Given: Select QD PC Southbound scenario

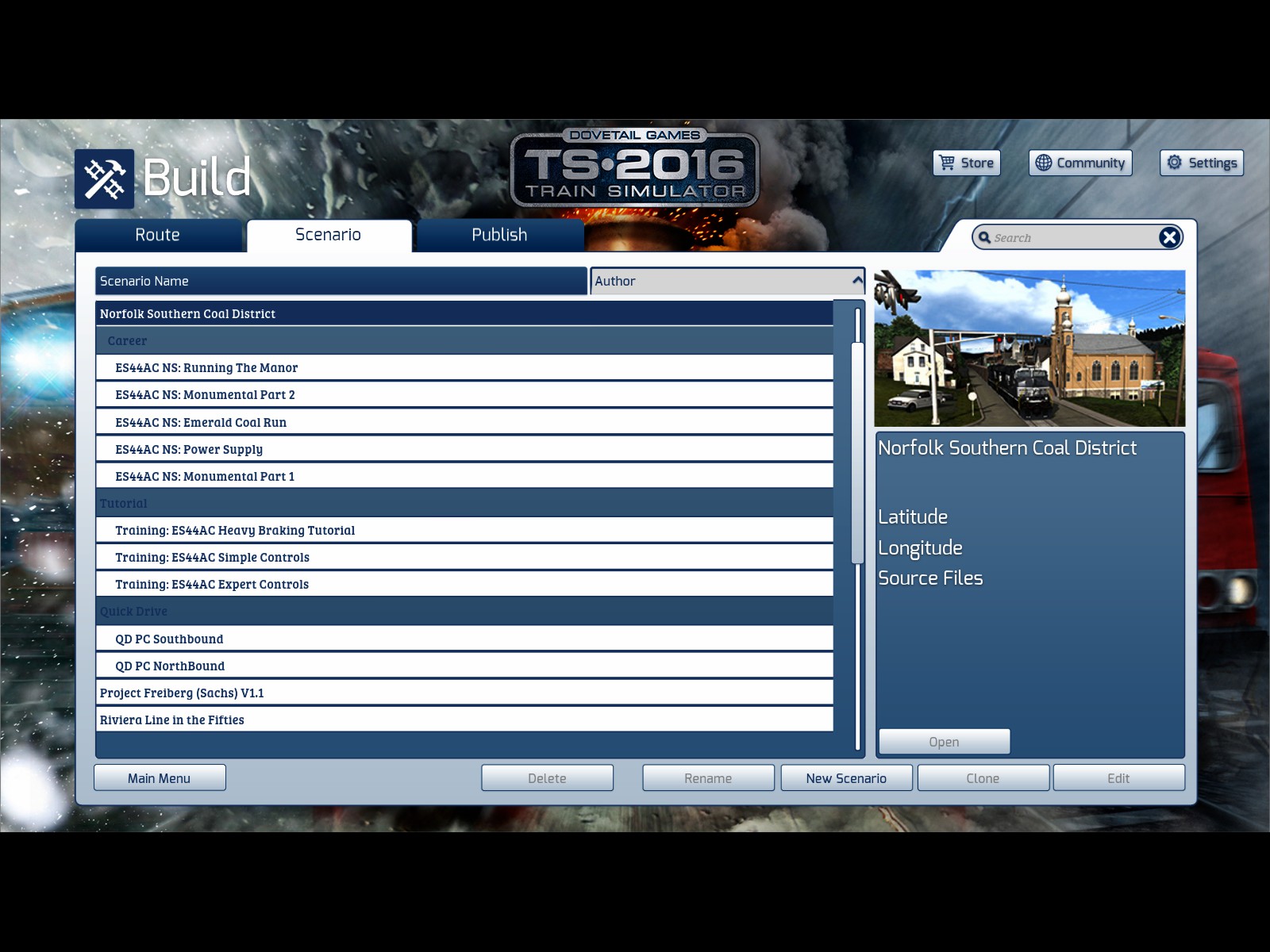Looking at the screenshot, I should [x=464, y=639].
